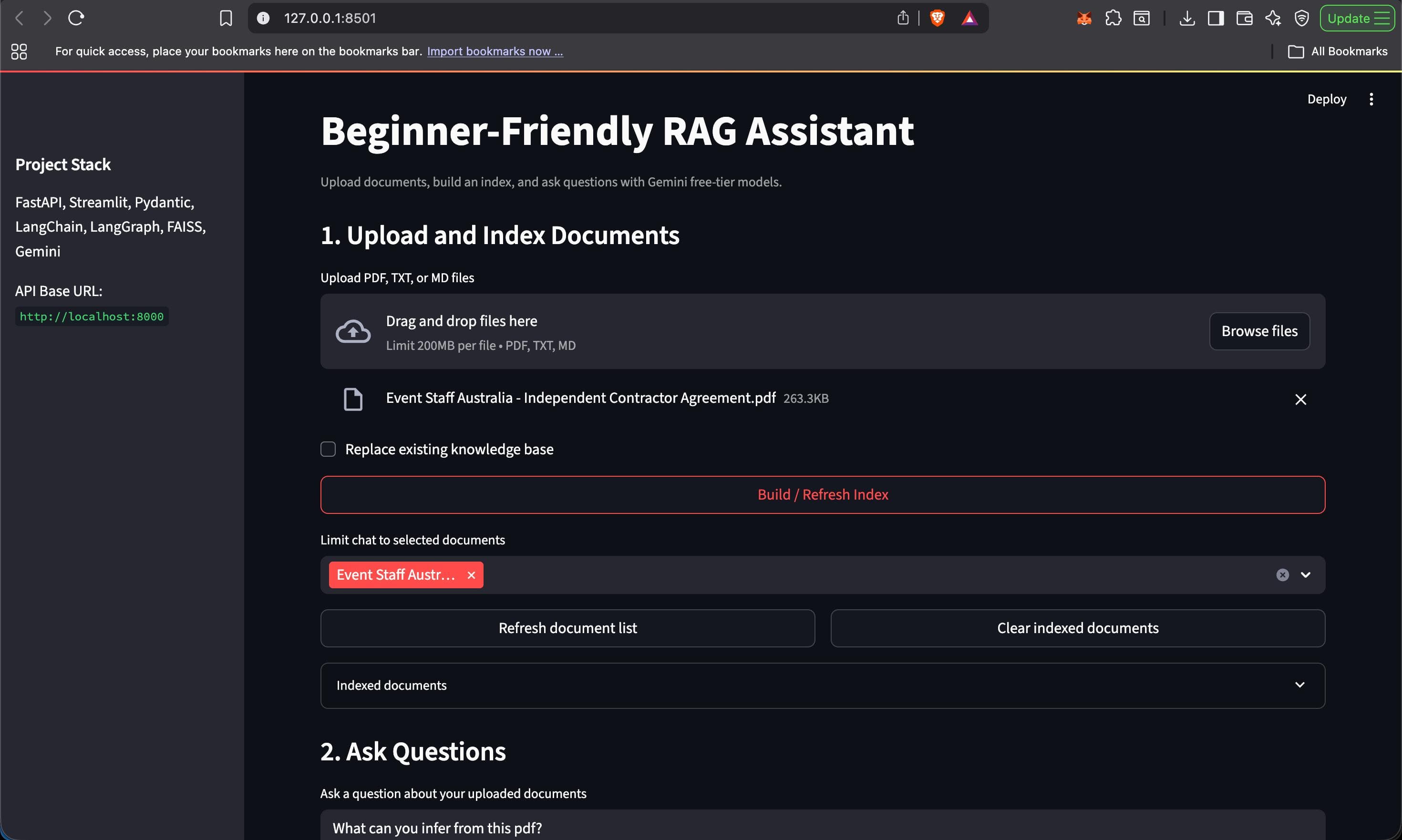Open the Brave Wallet icon
The width and height of the screenshot is (1402, 840).
[1244, 19]
